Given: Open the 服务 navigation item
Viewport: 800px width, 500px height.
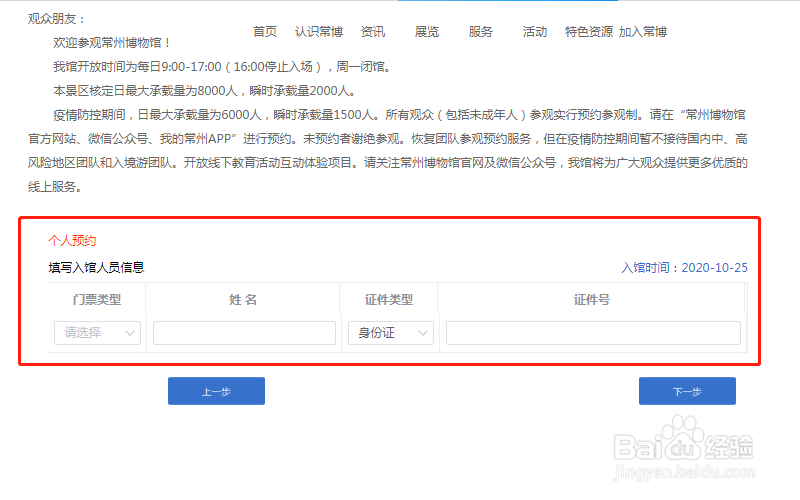Looking at the screenshot, I should [x=481, y=32].
